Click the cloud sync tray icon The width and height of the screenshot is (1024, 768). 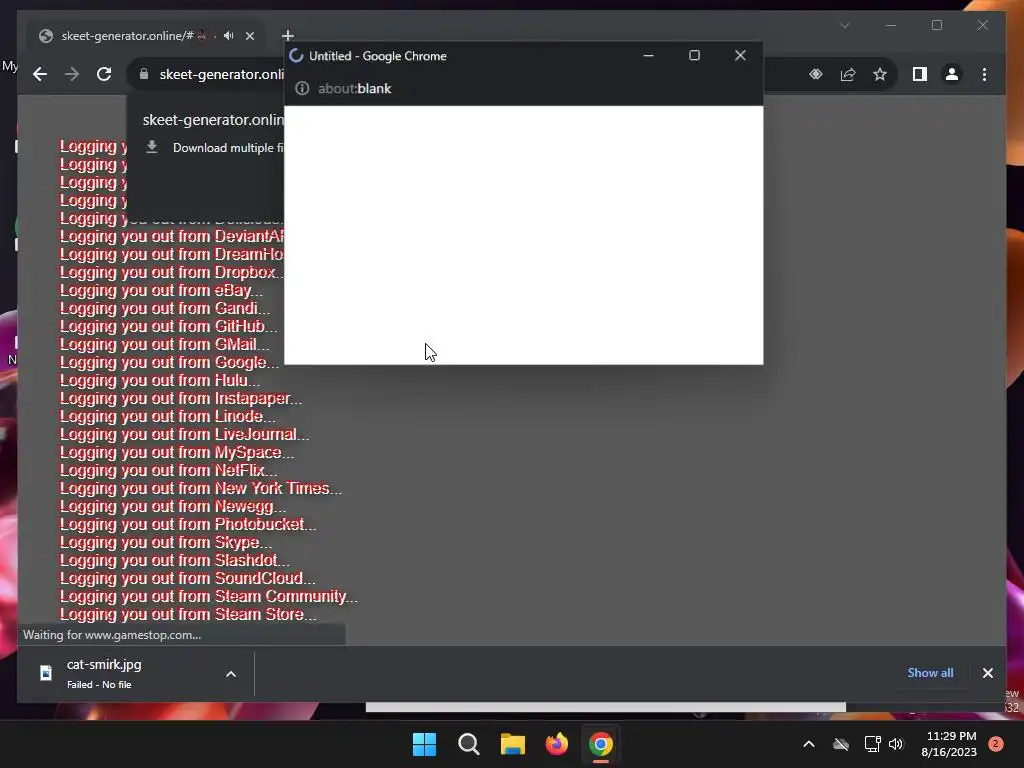tap(841, 744)
